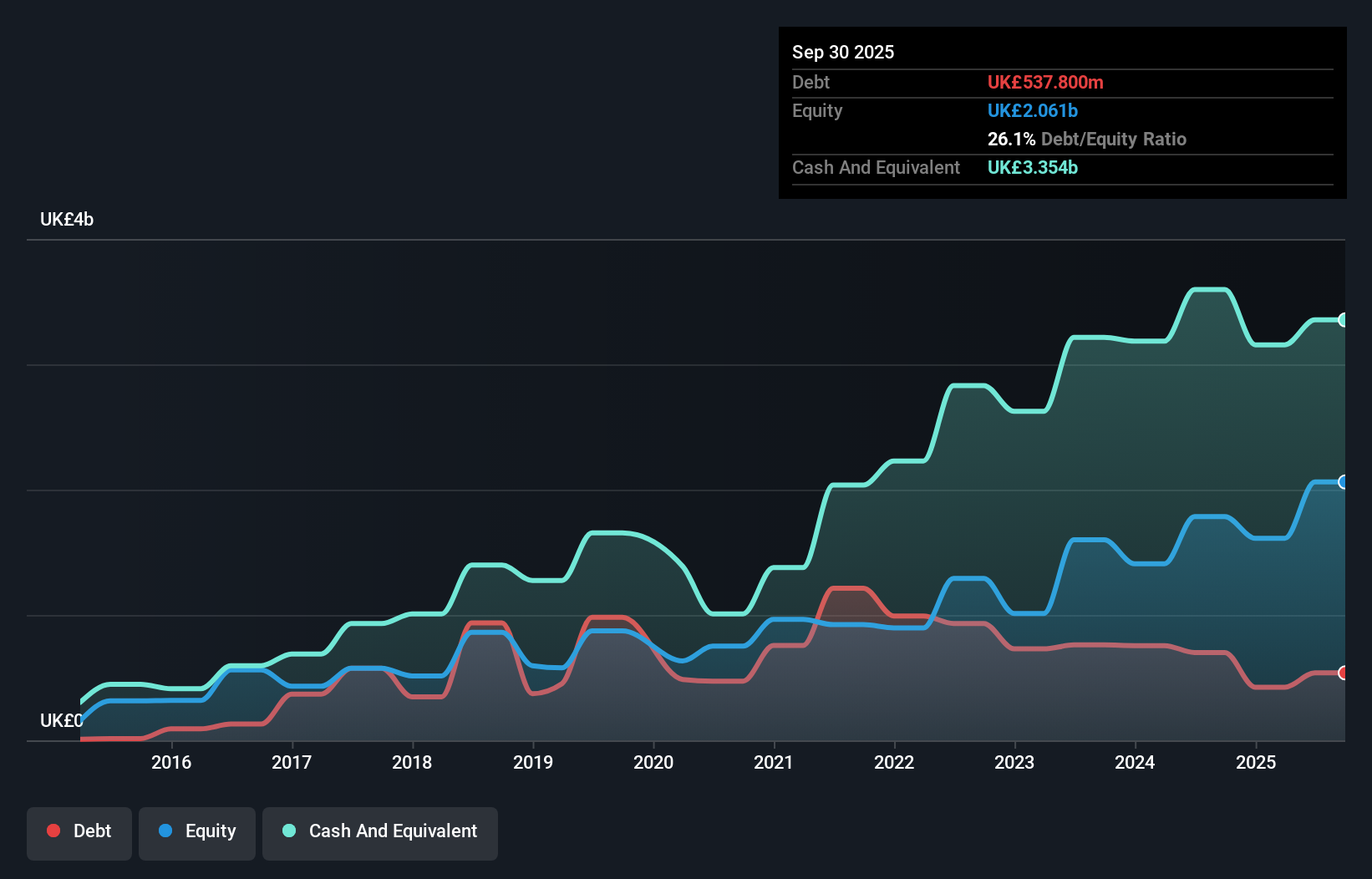Click the UK£2.061b equity value
This screenshot has height=879, width=1372.
[x=1033, y=110]
